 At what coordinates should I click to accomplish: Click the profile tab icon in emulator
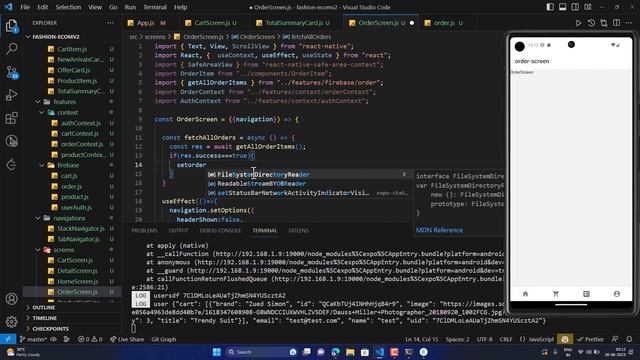coord(617,294)
